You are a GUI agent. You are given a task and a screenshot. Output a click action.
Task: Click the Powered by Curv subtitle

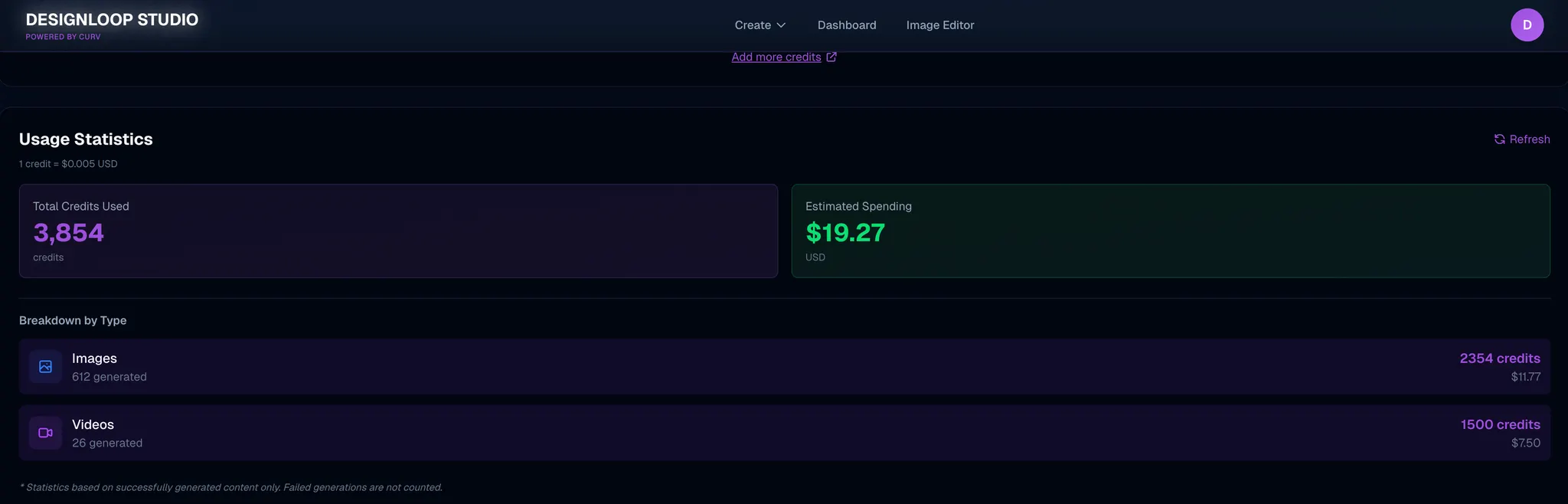[x=63, y=37]
